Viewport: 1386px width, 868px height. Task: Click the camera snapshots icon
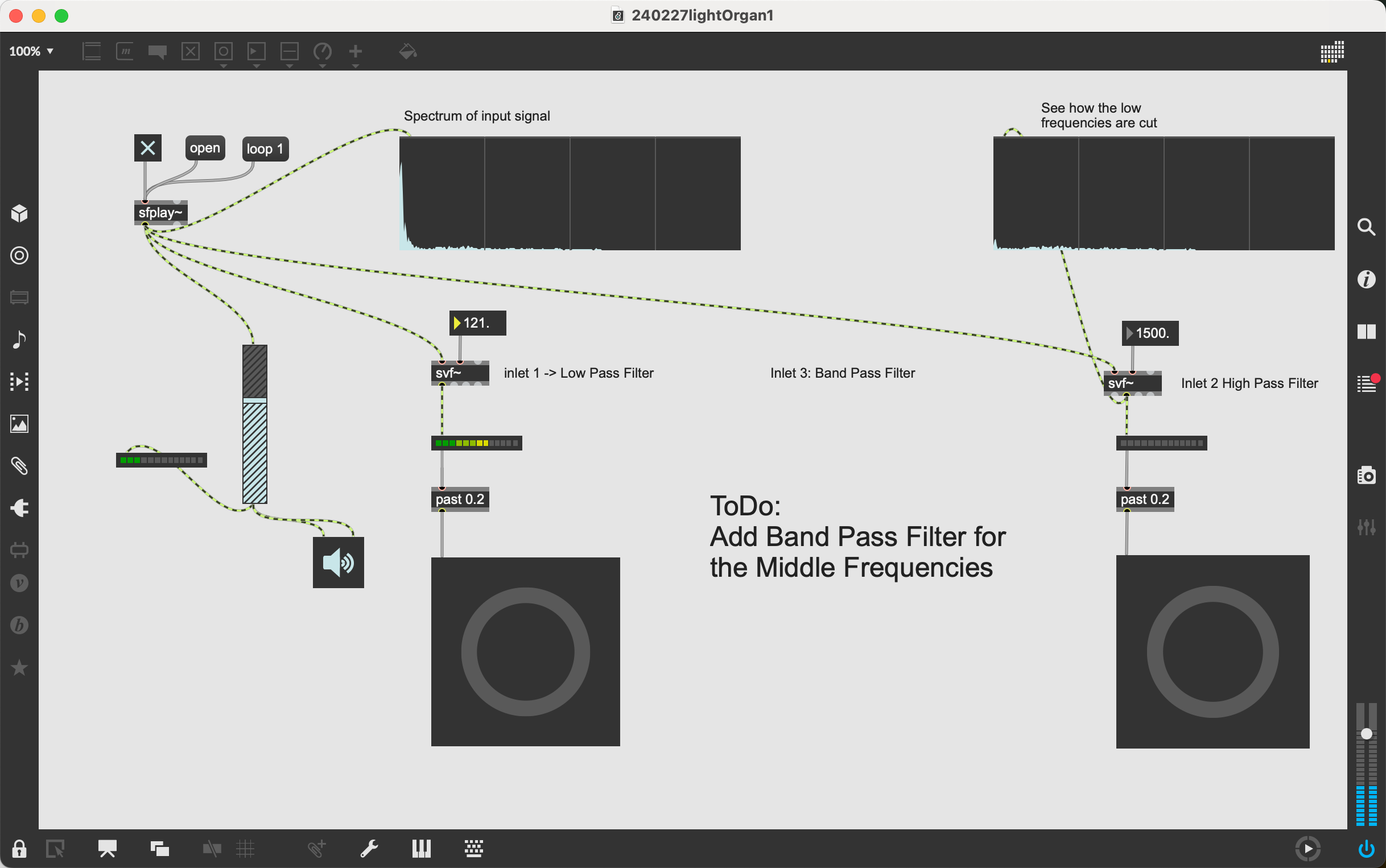click(1366, 476)
